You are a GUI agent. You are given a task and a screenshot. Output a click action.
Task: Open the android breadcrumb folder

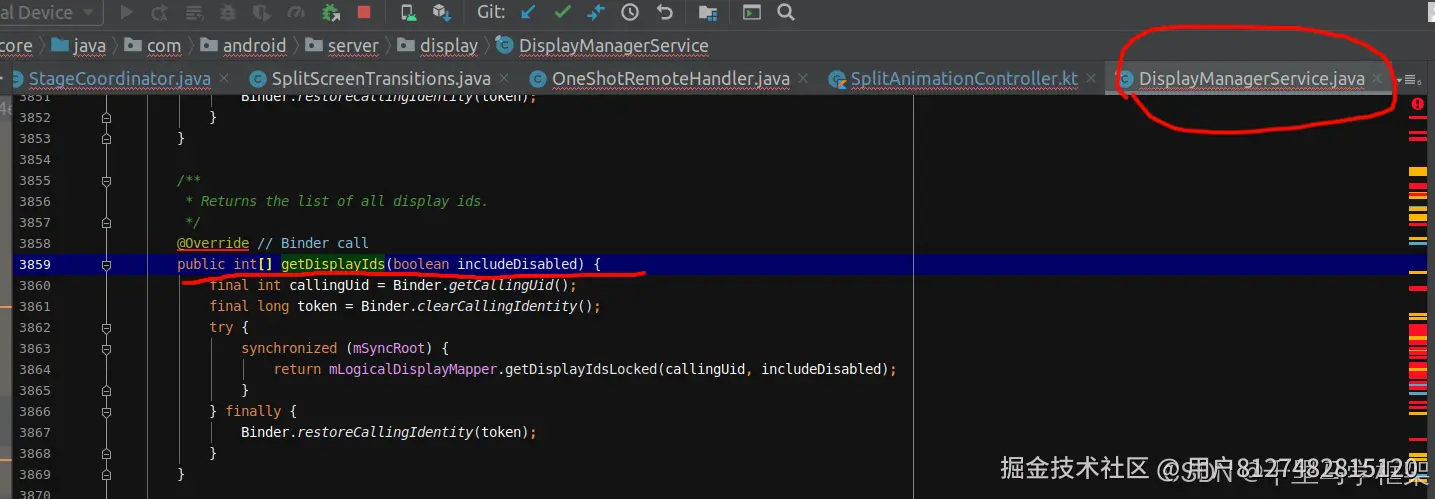[243, 45]
